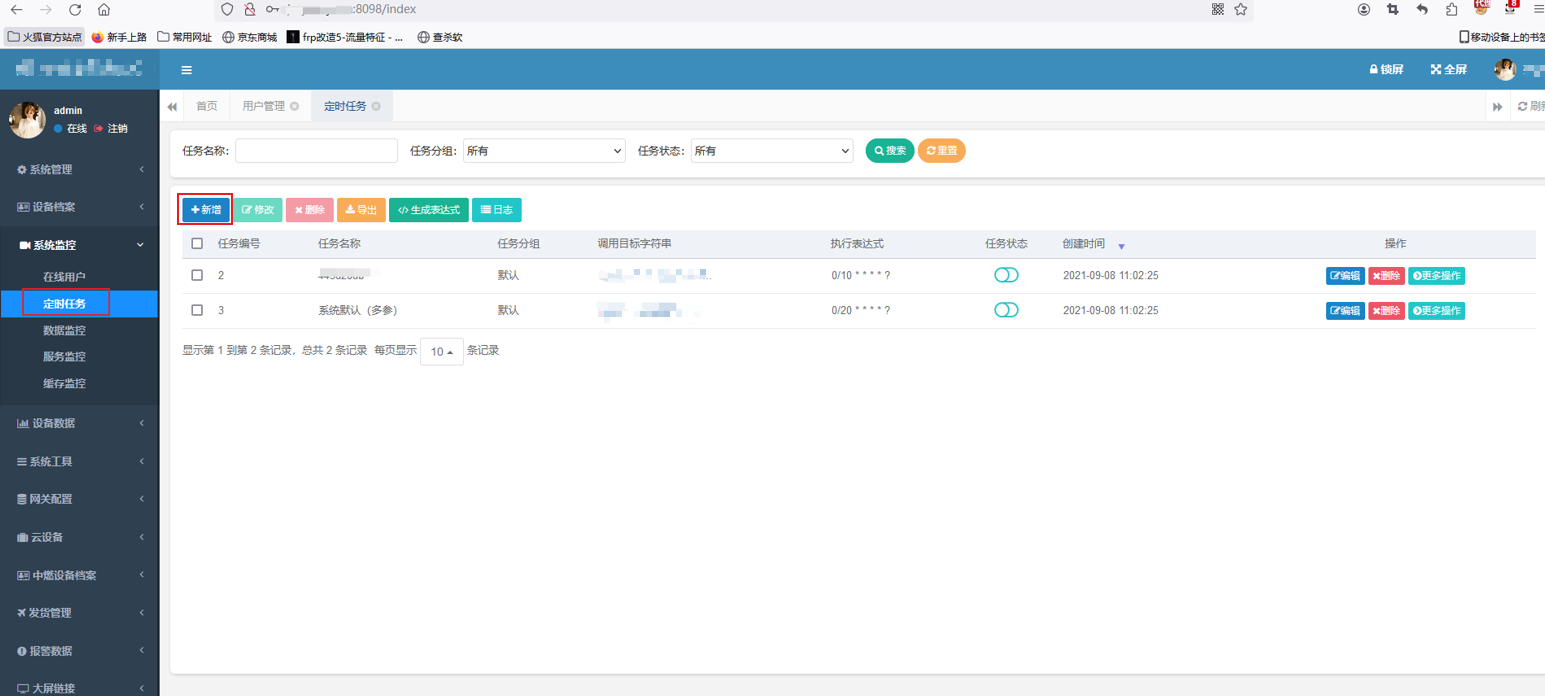Open 定时任务 submenu item
Image resolution: width=1545 pixels, height=696 pixels.
pos(64,303)
